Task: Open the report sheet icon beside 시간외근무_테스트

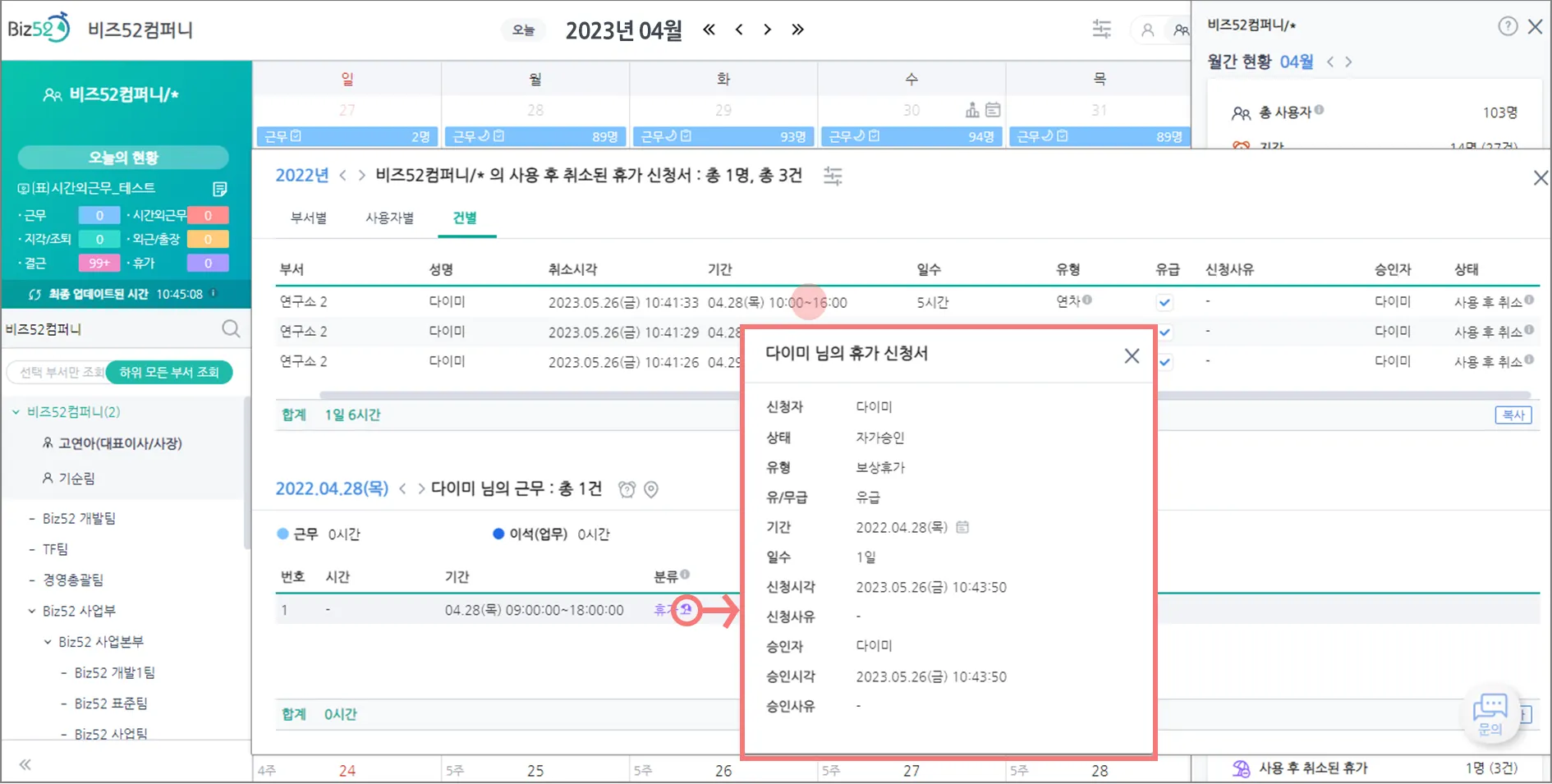Action: pos(220,189)
